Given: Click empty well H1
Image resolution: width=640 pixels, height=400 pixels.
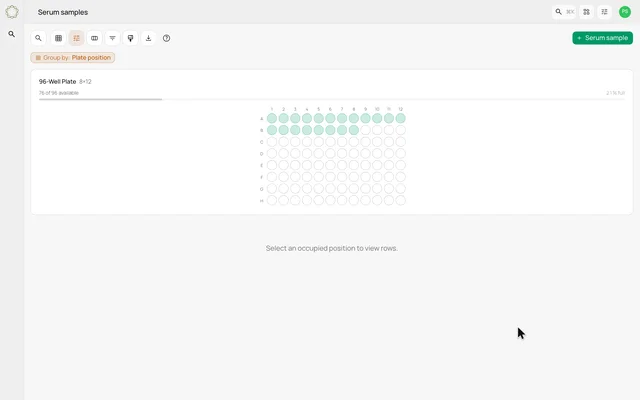Looking at the screenshot, I should click(272, 200).
